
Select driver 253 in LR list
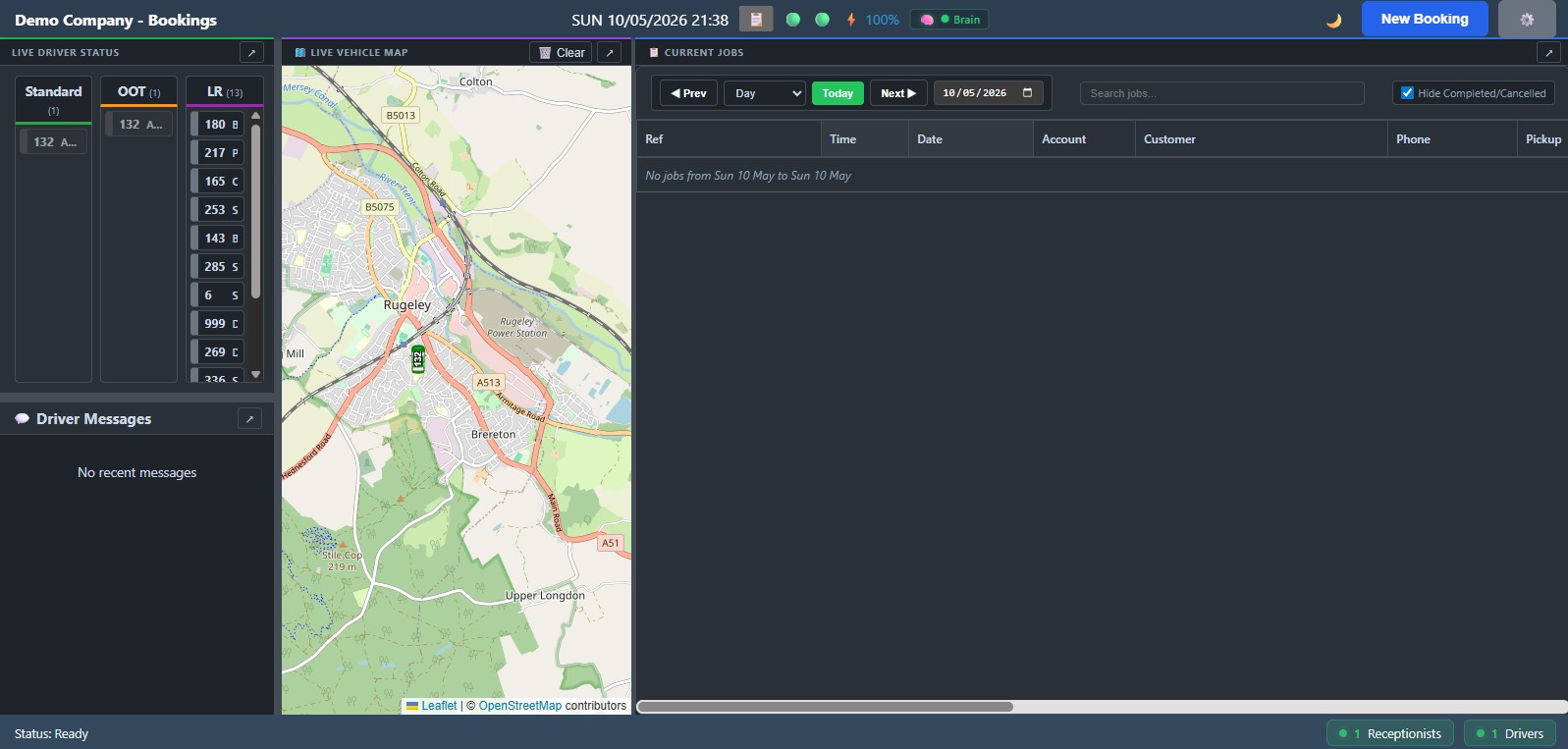(217, 209)
